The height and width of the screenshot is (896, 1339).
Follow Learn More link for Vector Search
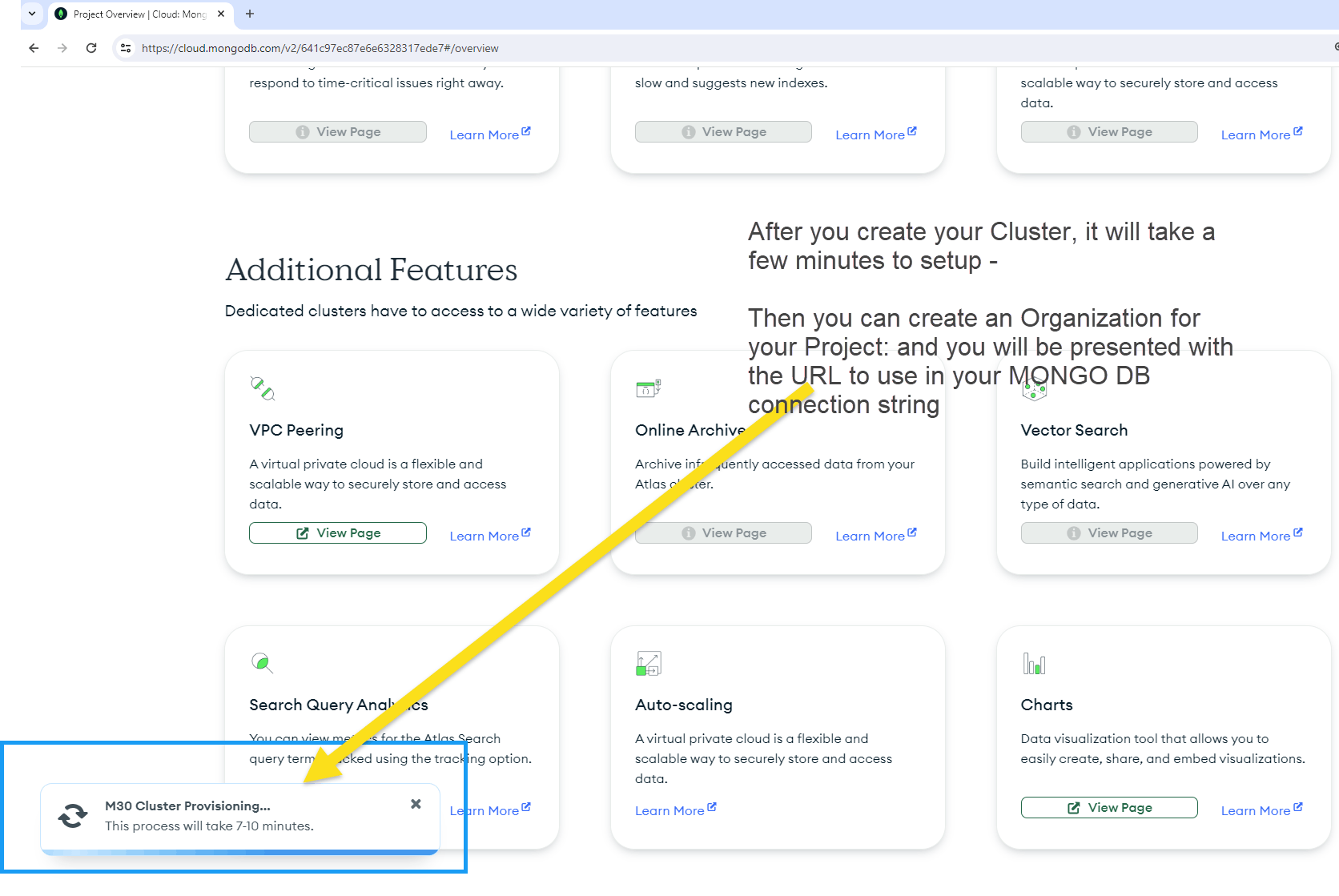(x=1262, y=536)
